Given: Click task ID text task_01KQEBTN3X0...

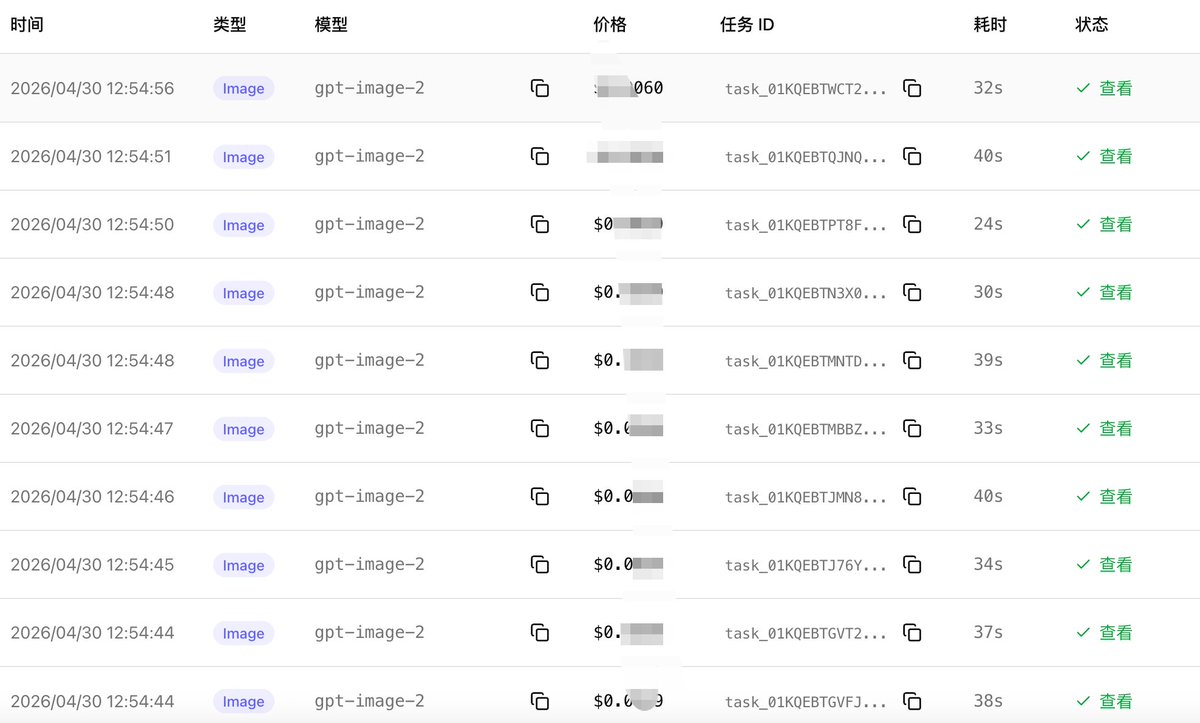Looking at the screenshot, I should 806,293.
